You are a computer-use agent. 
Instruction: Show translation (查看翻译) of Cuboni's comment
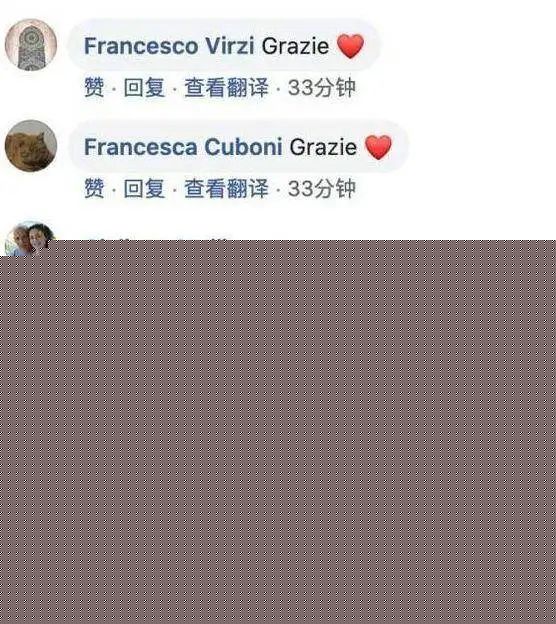(226, 189)
